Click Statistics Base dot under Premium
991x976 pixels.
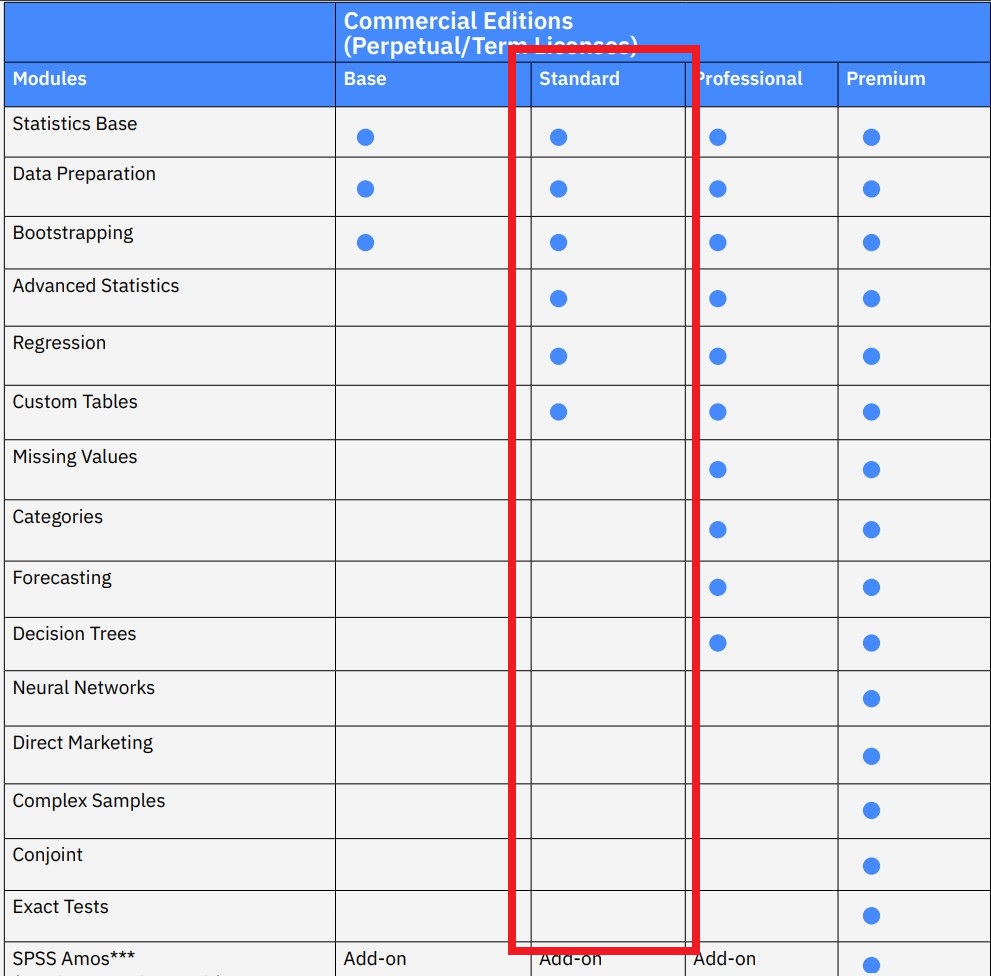point(871,137)
